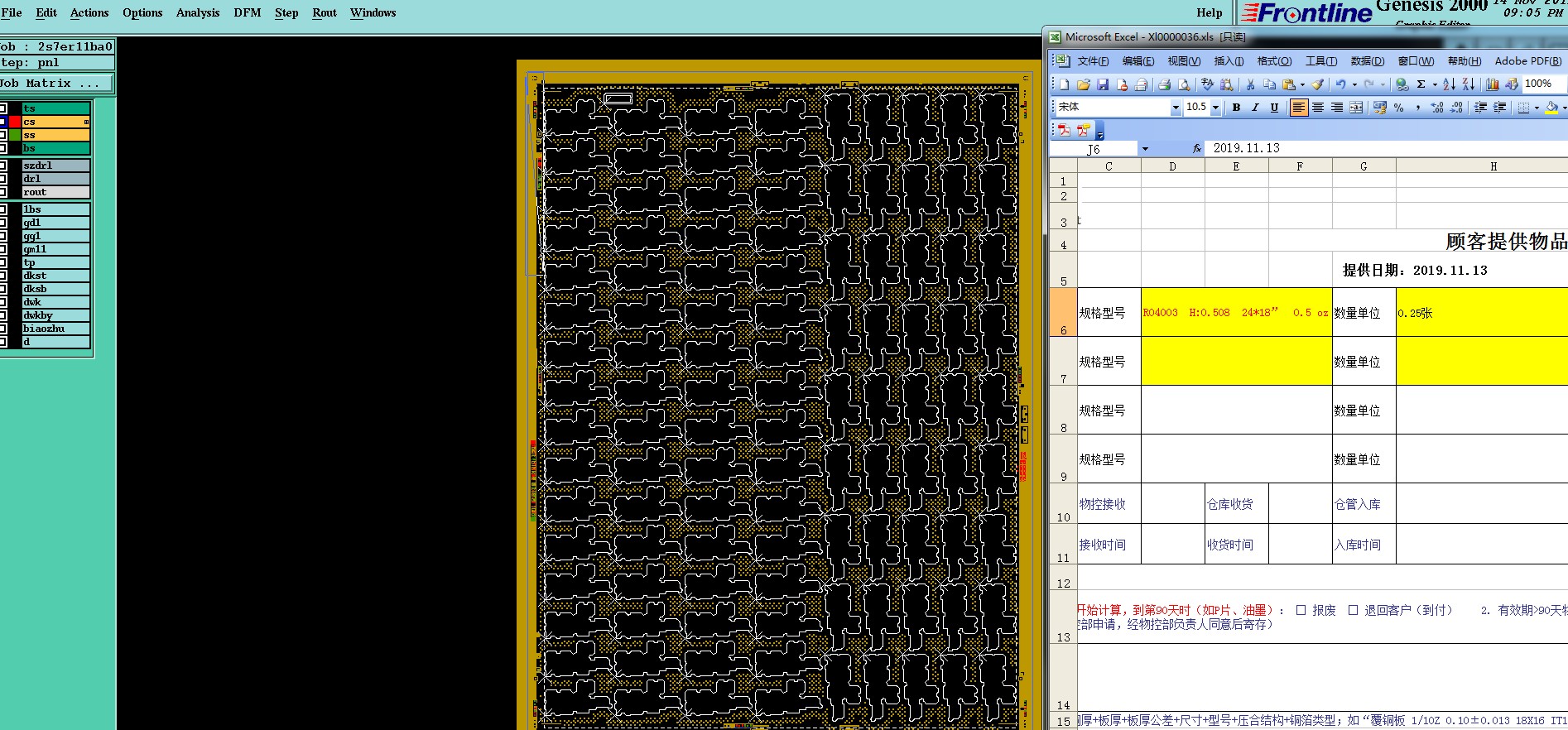1568x730 pixels.
Task: Toggle the gd1 layer checkbox
Action: [x=3, y=223]
